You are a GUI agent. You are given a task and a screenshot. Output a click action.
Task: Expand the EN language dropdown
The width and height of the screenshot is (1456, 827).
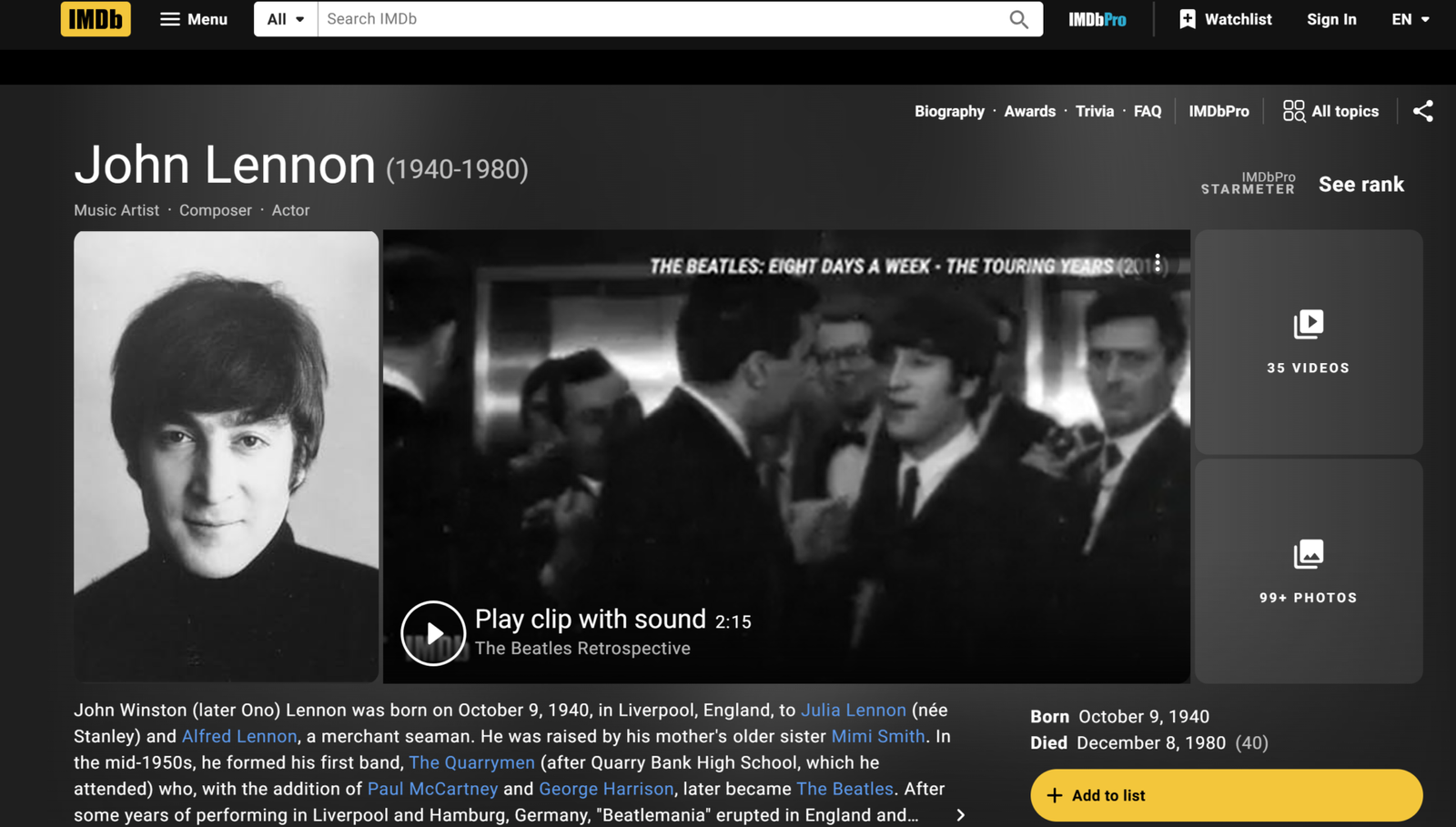coord(1410,19)
